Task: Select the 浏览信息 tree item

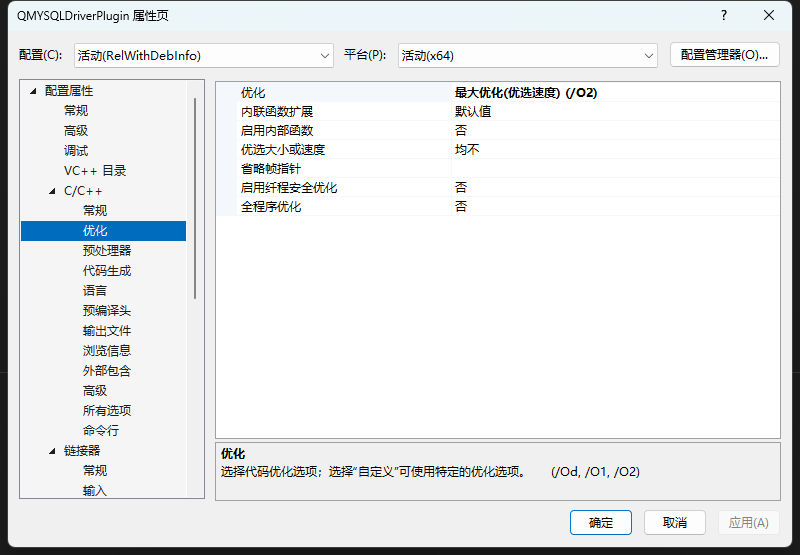Action: [107, 350]
